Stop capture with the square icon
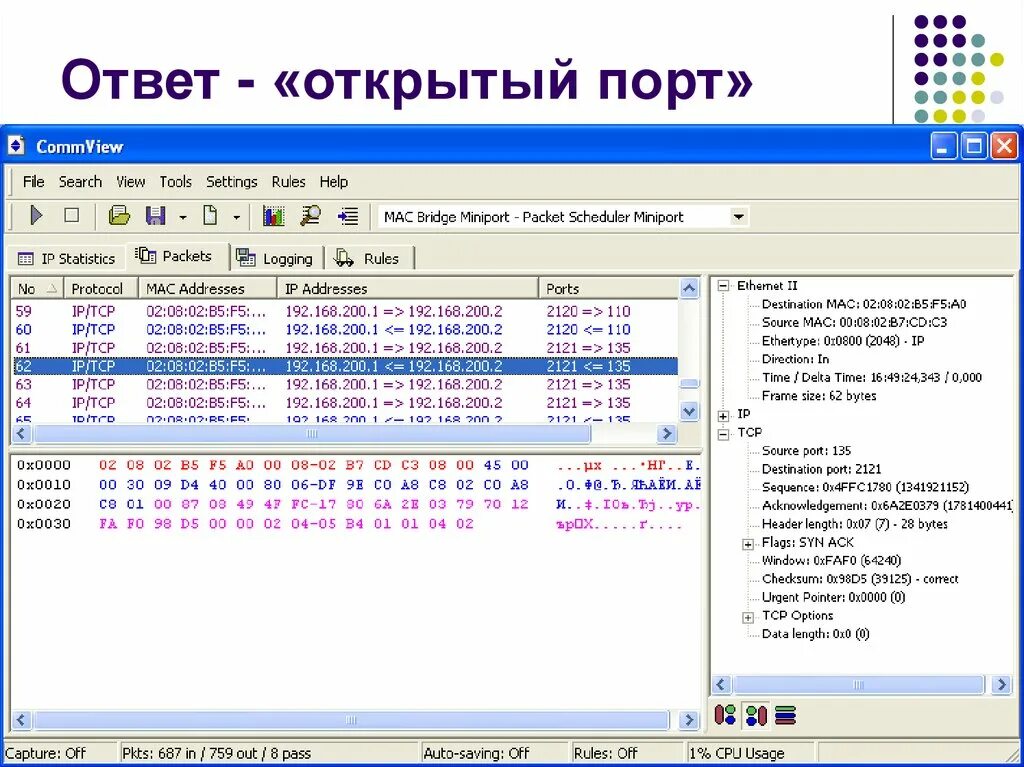 (x=71, y=216)
